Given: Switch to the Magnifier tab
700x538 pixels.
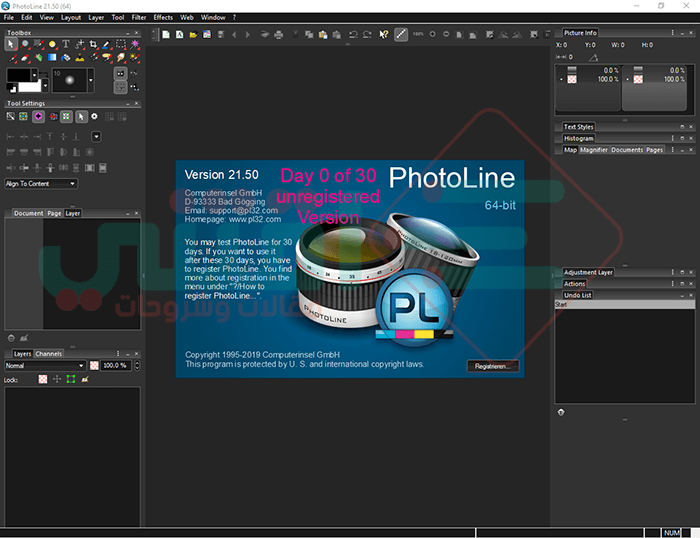Looking at the screenshot, I should point(594,150).
